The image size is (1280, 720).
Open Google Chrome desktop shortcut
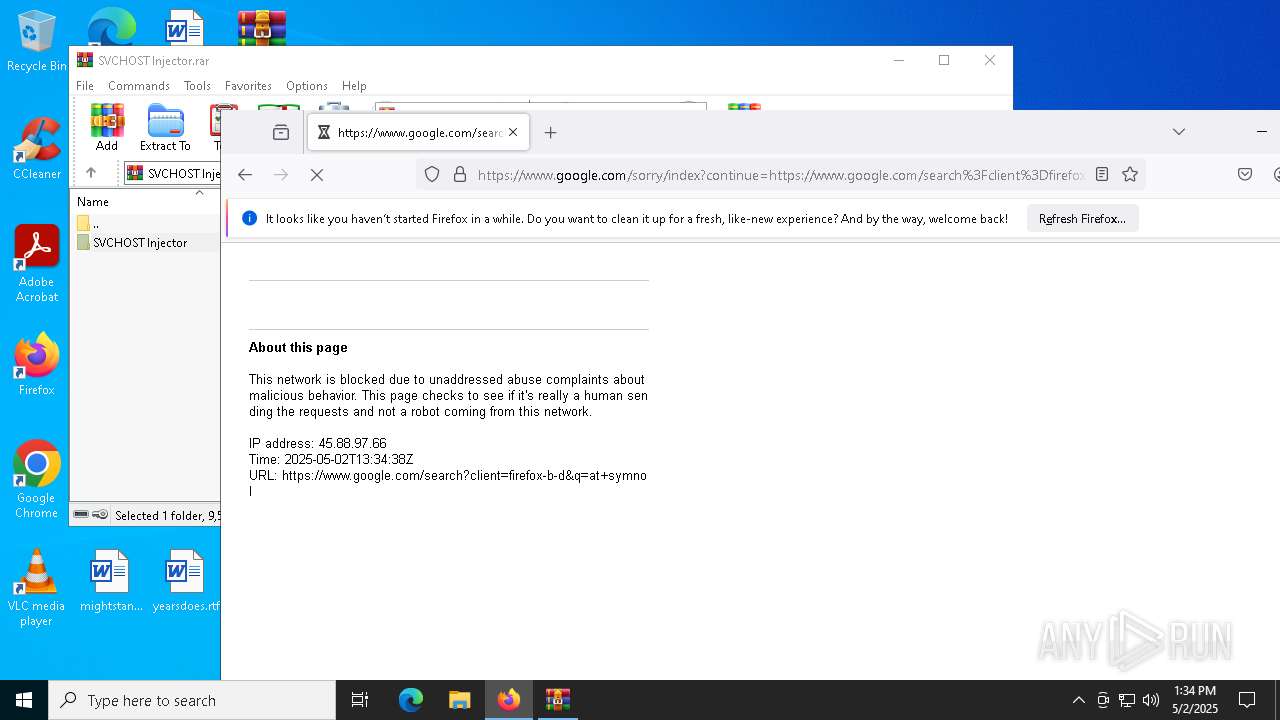36,480
